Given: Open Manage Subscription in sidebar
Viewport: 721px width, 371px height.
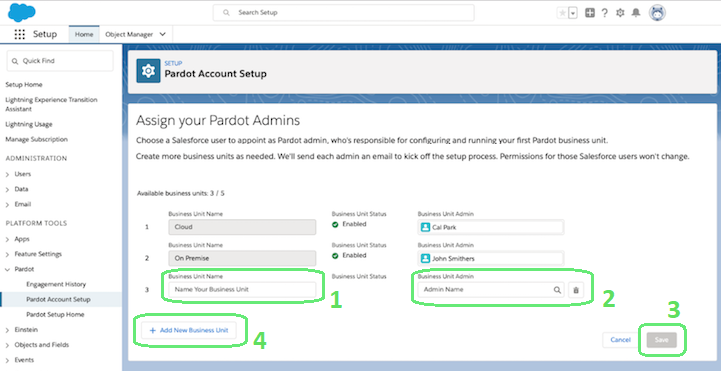Looking at the screenshot, I should tap(36, 139).
